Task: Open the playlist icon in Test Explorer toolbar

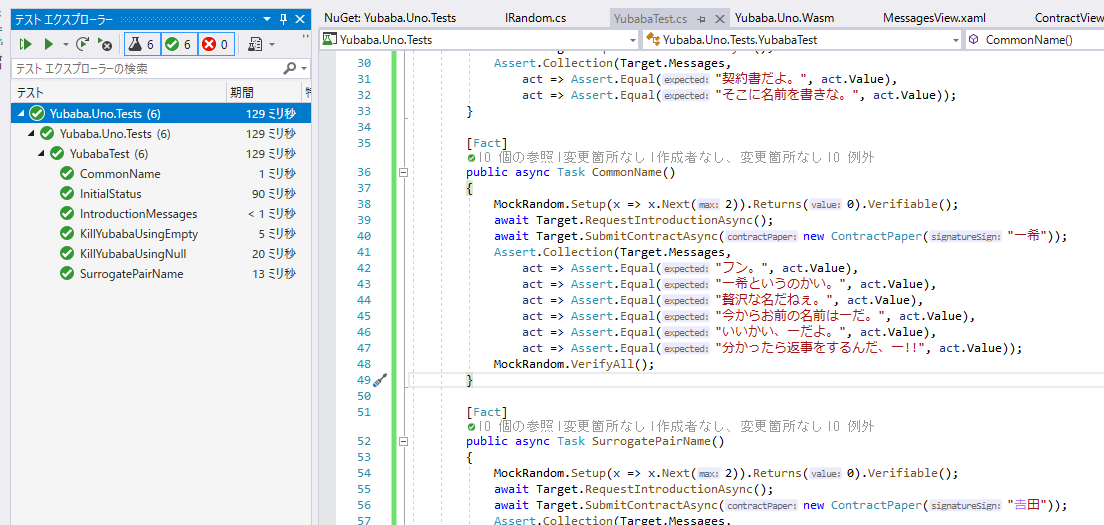Action: pyautogui.click(x=255, y=44)
